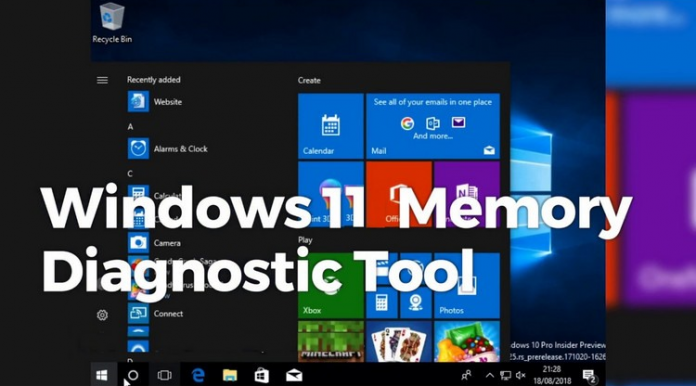Open Microsoft Store taskbar icon

pyautogui.click(x=261, y=375)
